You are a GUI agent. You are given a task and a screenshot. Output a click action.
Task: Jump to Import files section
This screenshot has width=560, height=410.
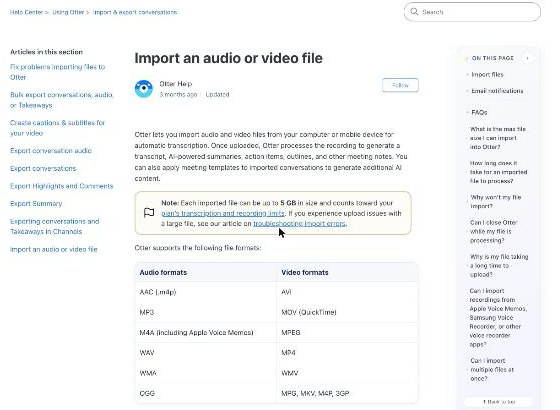487,75
